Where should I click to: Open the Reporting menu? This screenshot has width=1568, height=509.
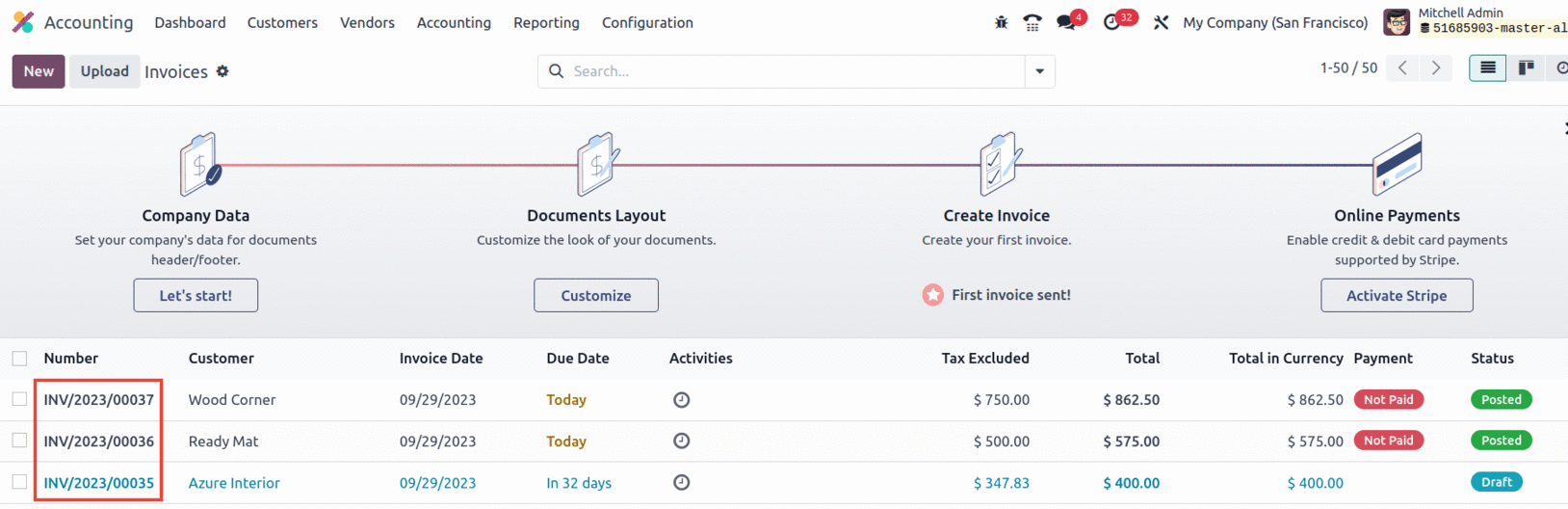pyautogui.click(x=546, y=22)
